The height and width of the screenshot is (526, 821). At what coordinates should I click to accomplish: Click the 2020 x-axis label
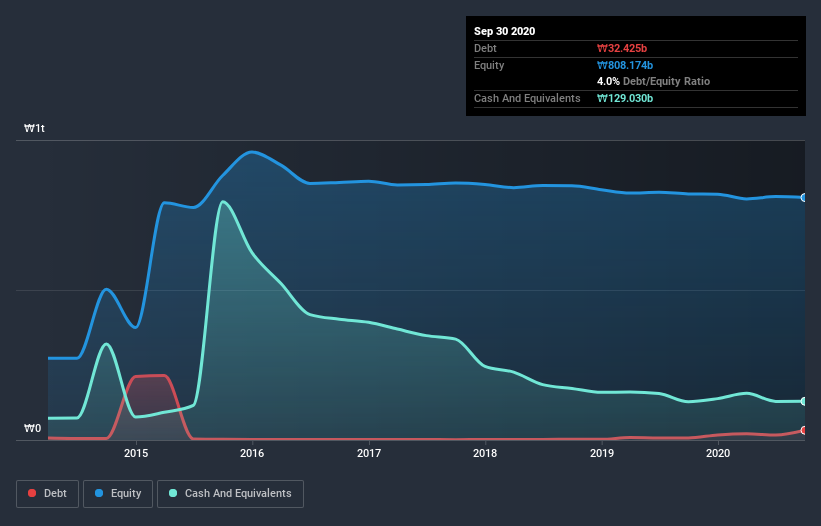pyautogui.click(x=718, y=453)
